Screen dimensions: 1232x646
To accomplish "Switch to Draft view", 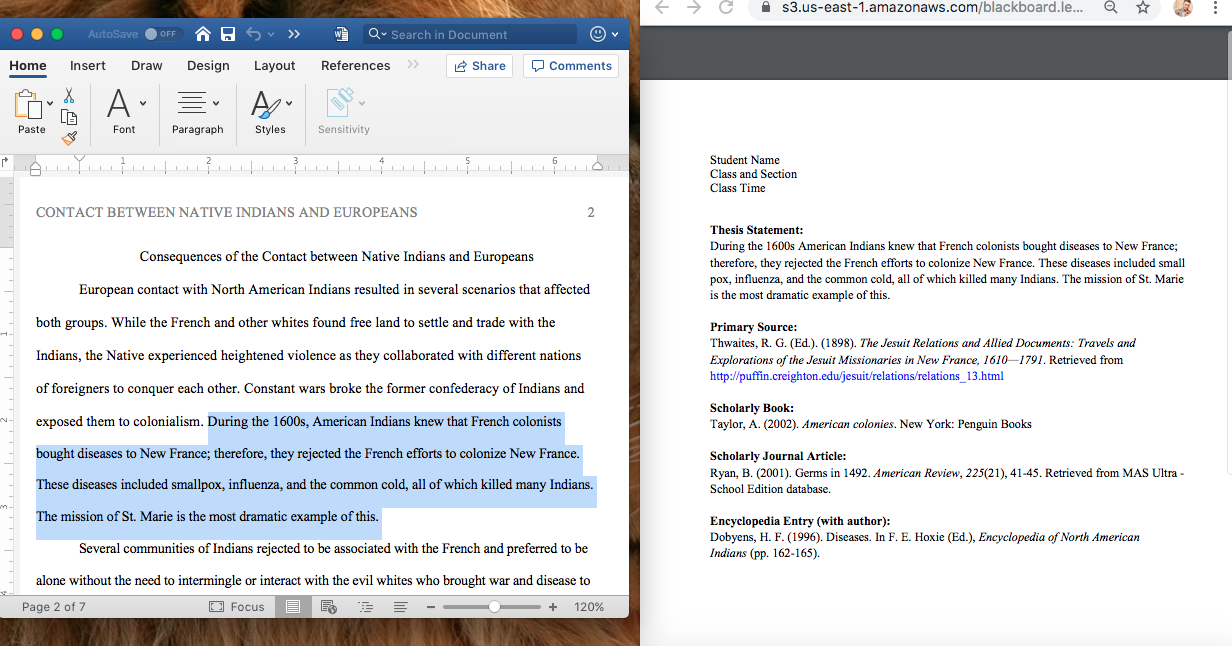I will pos(400,607).
